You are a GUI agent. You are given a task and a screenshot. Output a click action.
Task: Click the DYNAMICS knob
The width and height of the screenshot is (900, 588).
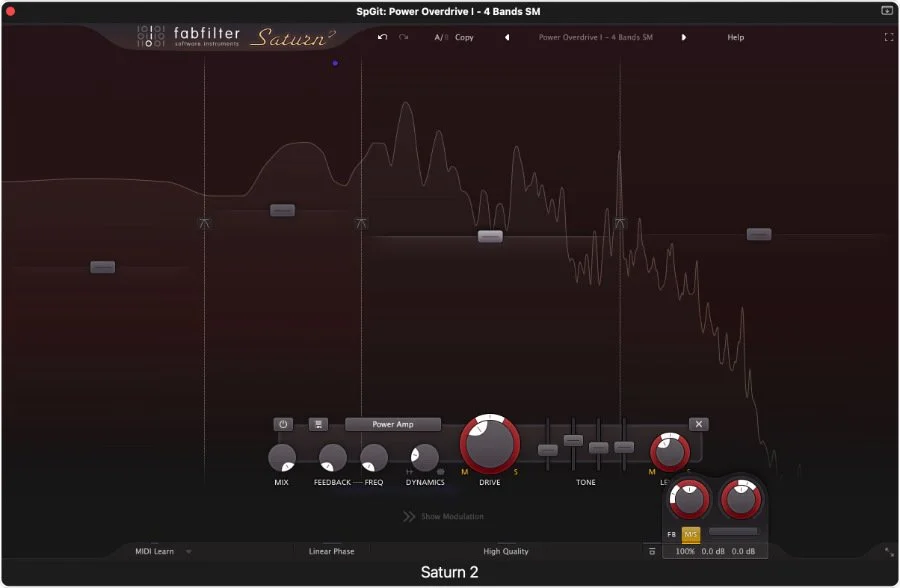point(425,458)
